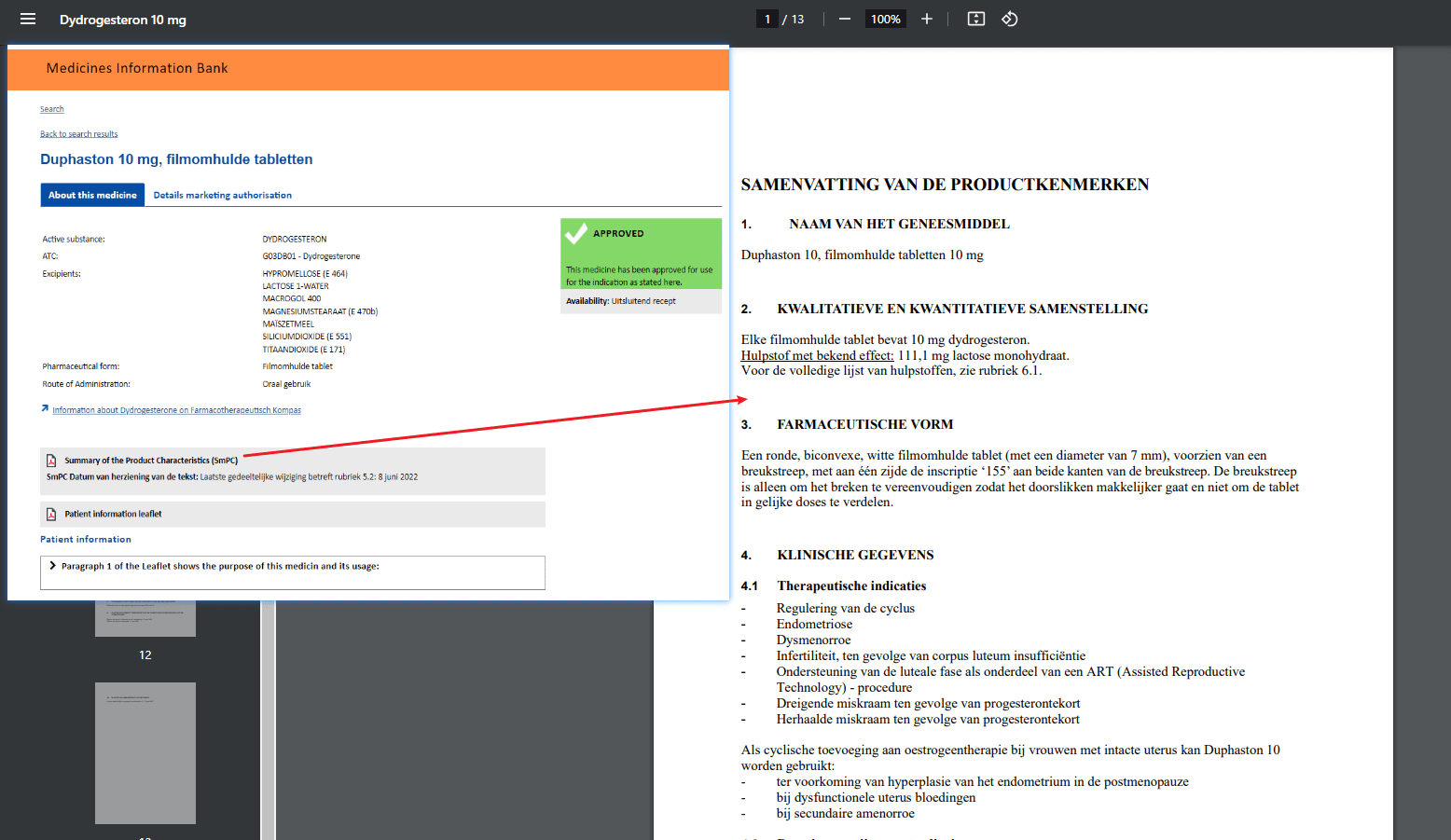Click the Search link
The width and height of the screenshot is (1451, 840).
[x=52, y=109]
